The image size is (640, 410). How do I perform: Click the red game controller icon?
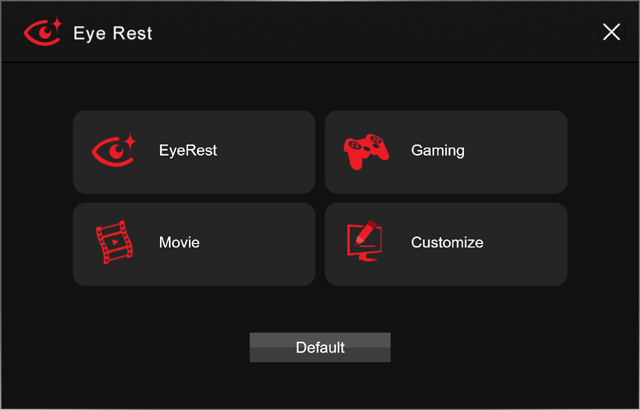367,152
